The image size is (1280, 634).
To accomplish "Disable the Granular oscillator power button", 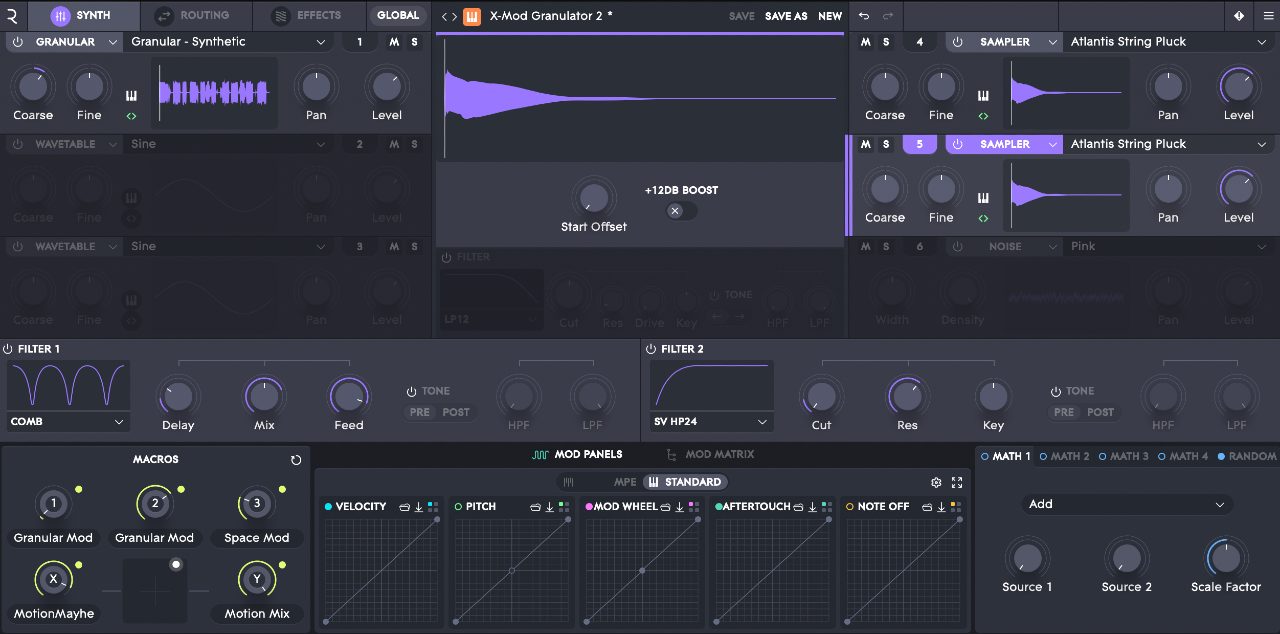I will pos(18,42).
